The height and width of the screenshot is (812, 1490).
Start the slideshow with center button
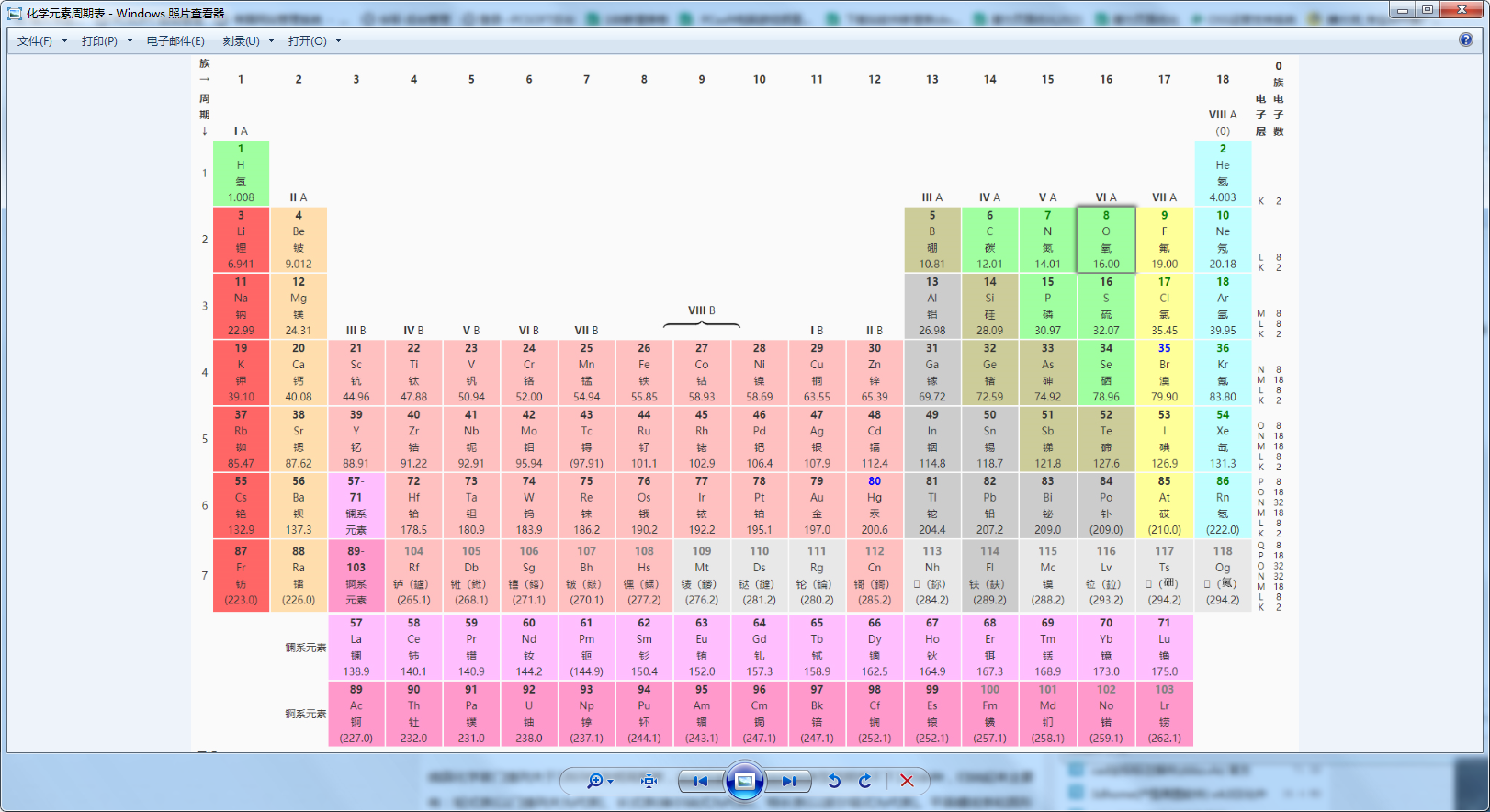pos(745,781)
